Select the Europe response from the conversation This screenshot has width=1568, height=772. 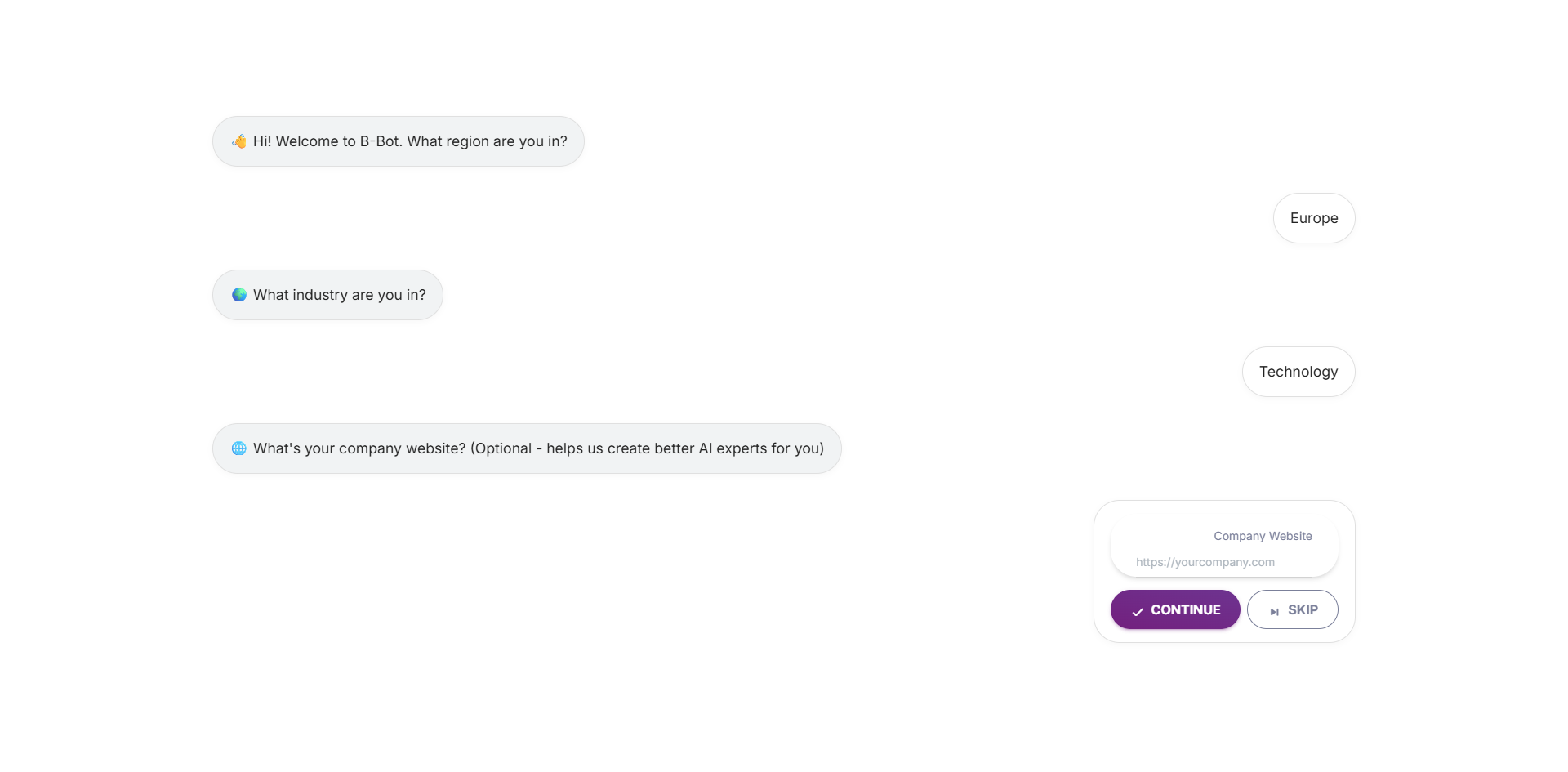(x=1314, y=217)
